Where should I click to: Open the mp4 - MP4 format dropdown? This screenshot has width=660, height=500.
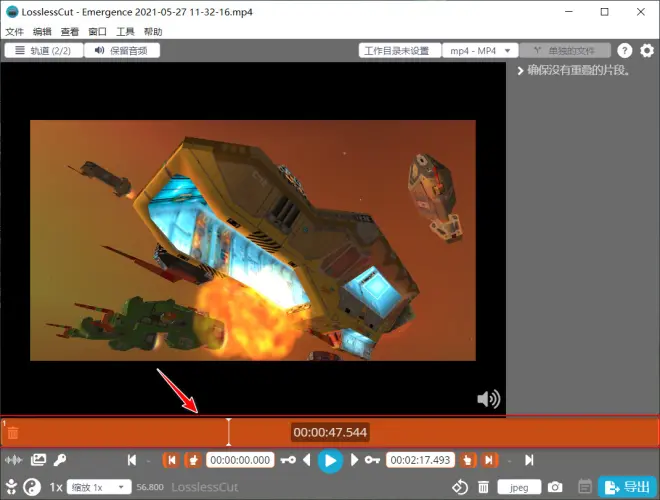pos(480,51)
